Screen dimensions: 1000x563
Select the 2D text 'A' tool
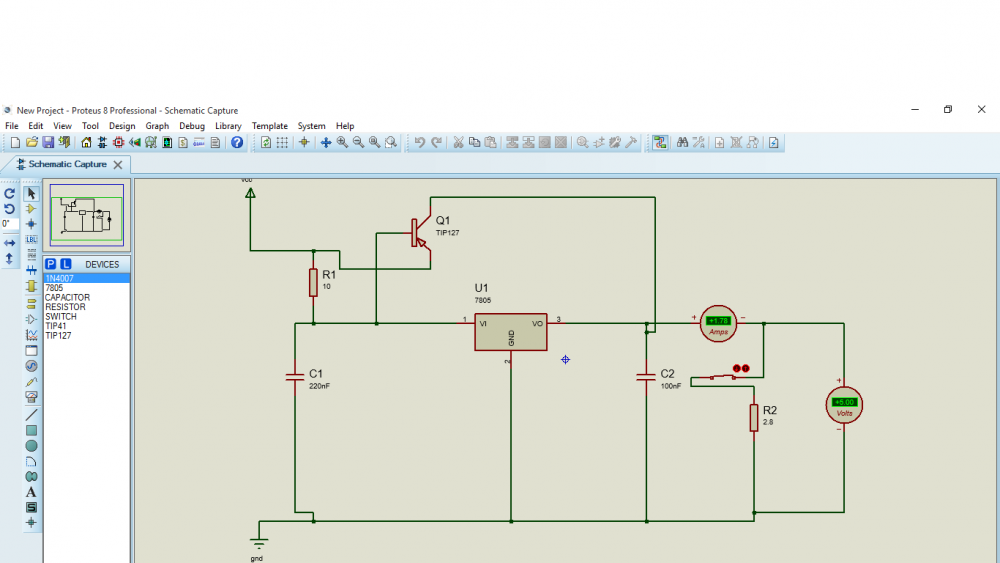[31, 492]
